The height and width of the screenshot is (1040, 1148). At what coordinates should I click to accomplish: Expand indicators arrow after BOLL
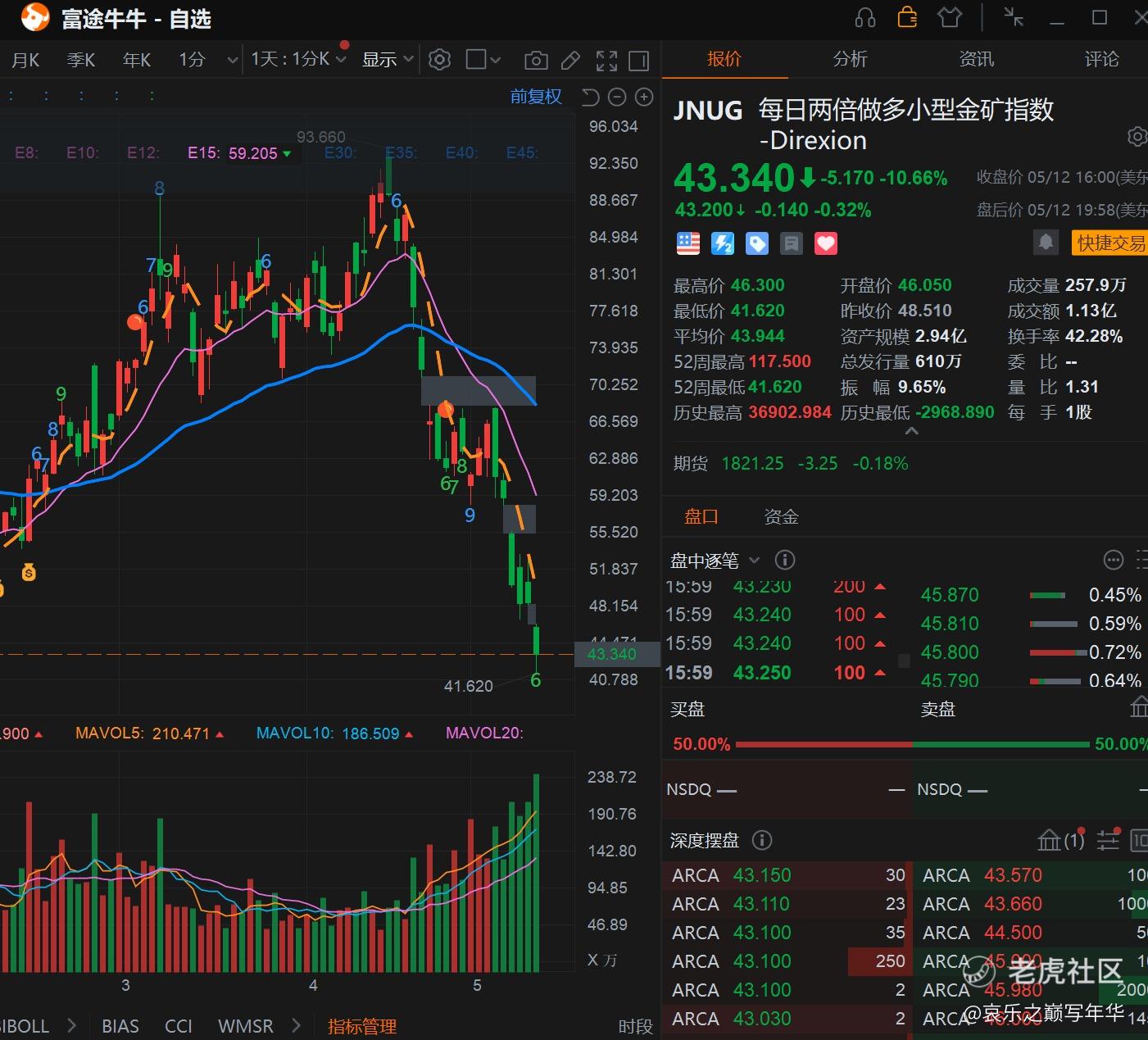[x=72, y=1025]
